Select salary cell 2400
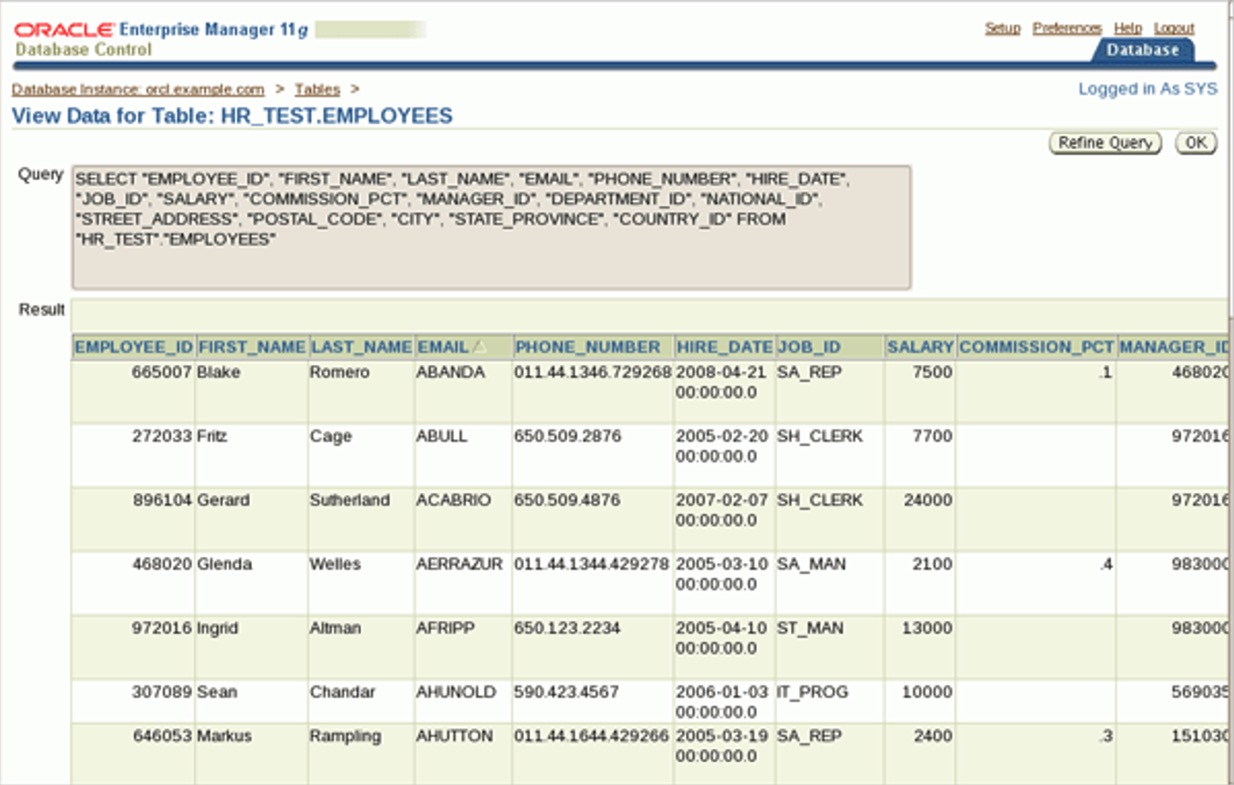Image resolution: width=1234 pixels, height=785 pixels. (932, 736)
